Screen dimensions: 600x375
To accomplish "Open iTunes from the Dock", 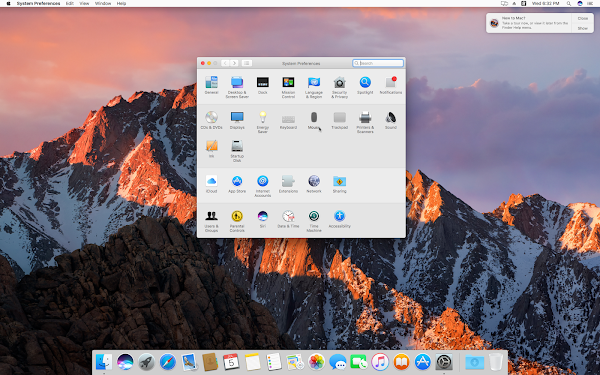I will tap(380, 362).
